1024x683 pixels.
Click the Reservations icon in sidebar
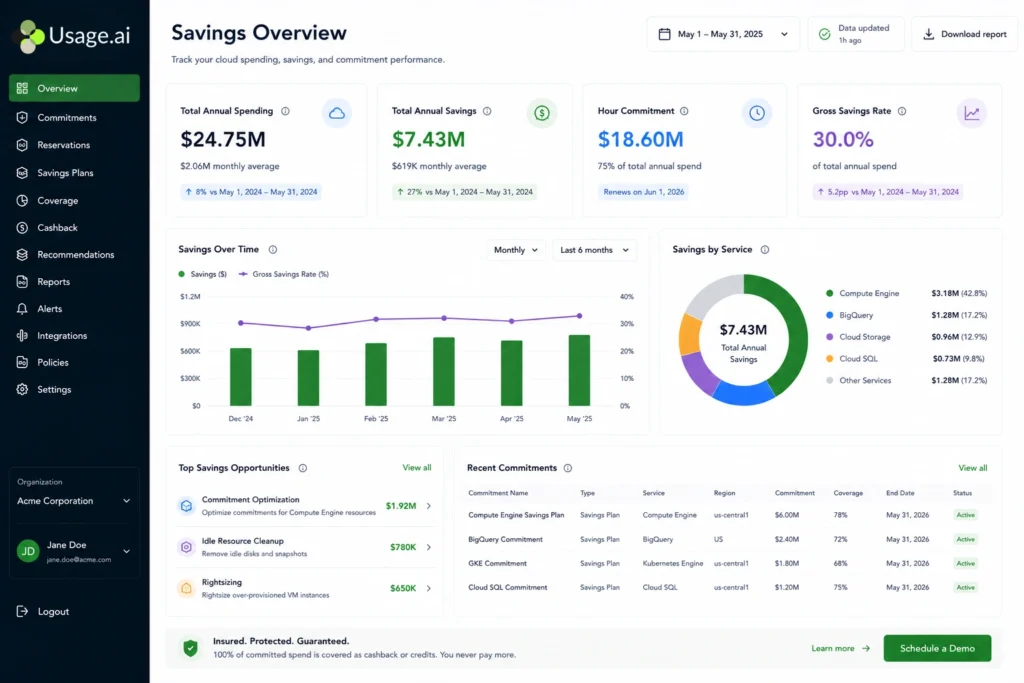pos(22,145)
